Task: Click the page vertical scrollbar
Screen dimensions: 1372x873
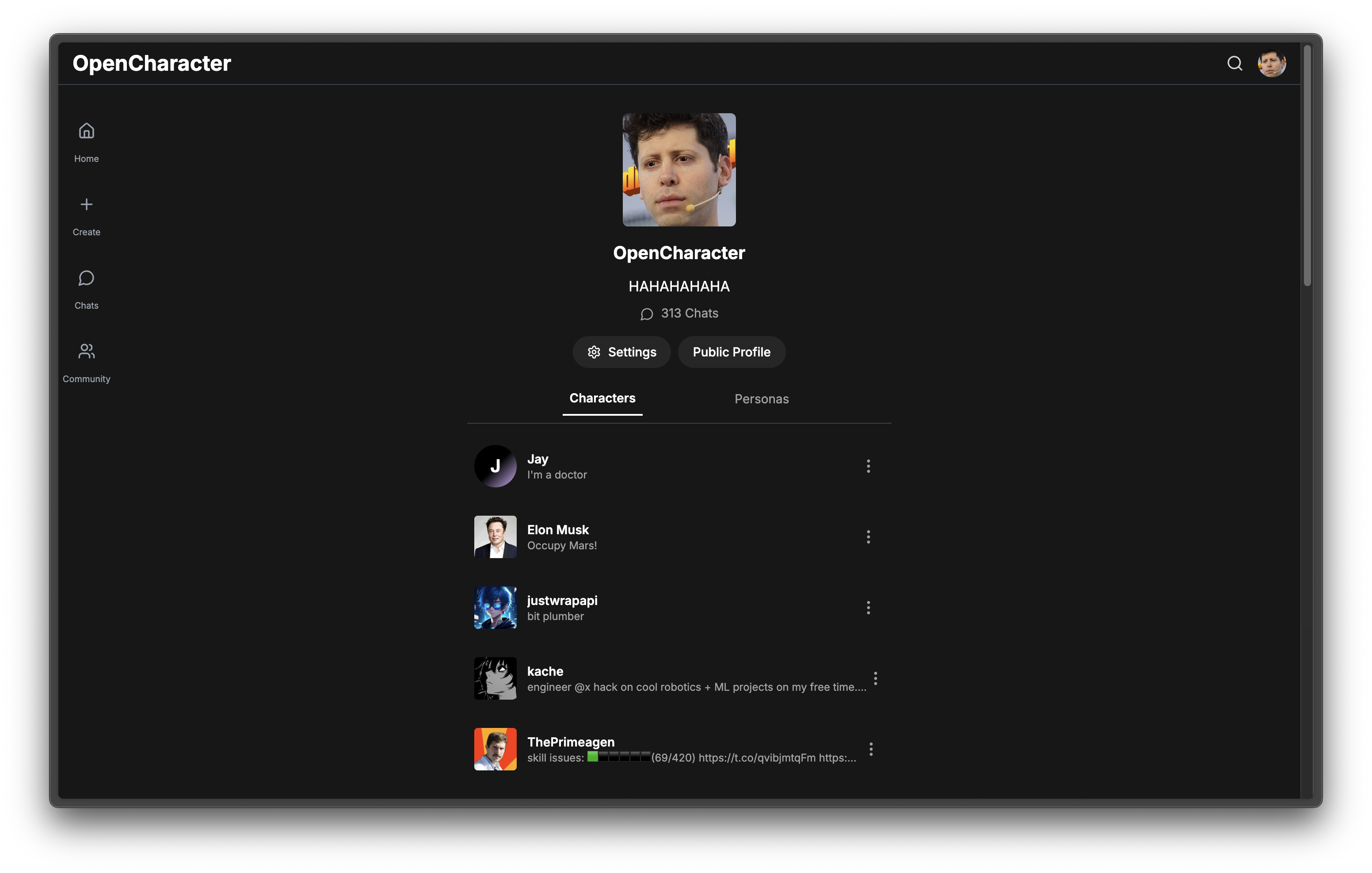Action: (x=1307, y=165)
